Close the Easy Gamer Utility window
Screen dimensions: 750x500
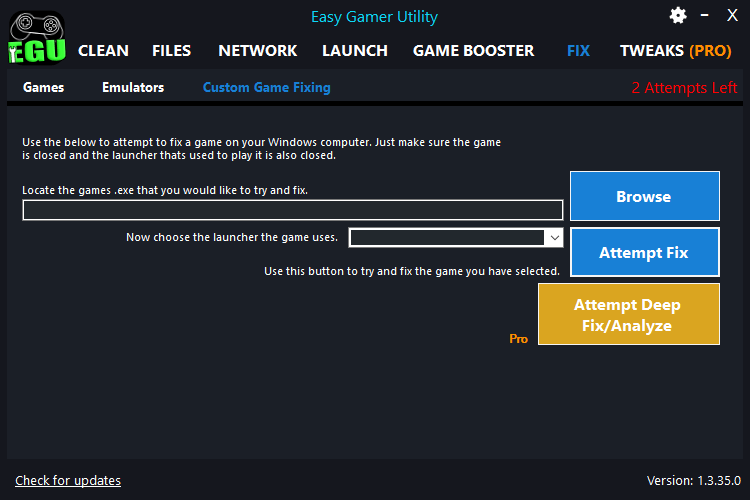[x=732, y=15]
